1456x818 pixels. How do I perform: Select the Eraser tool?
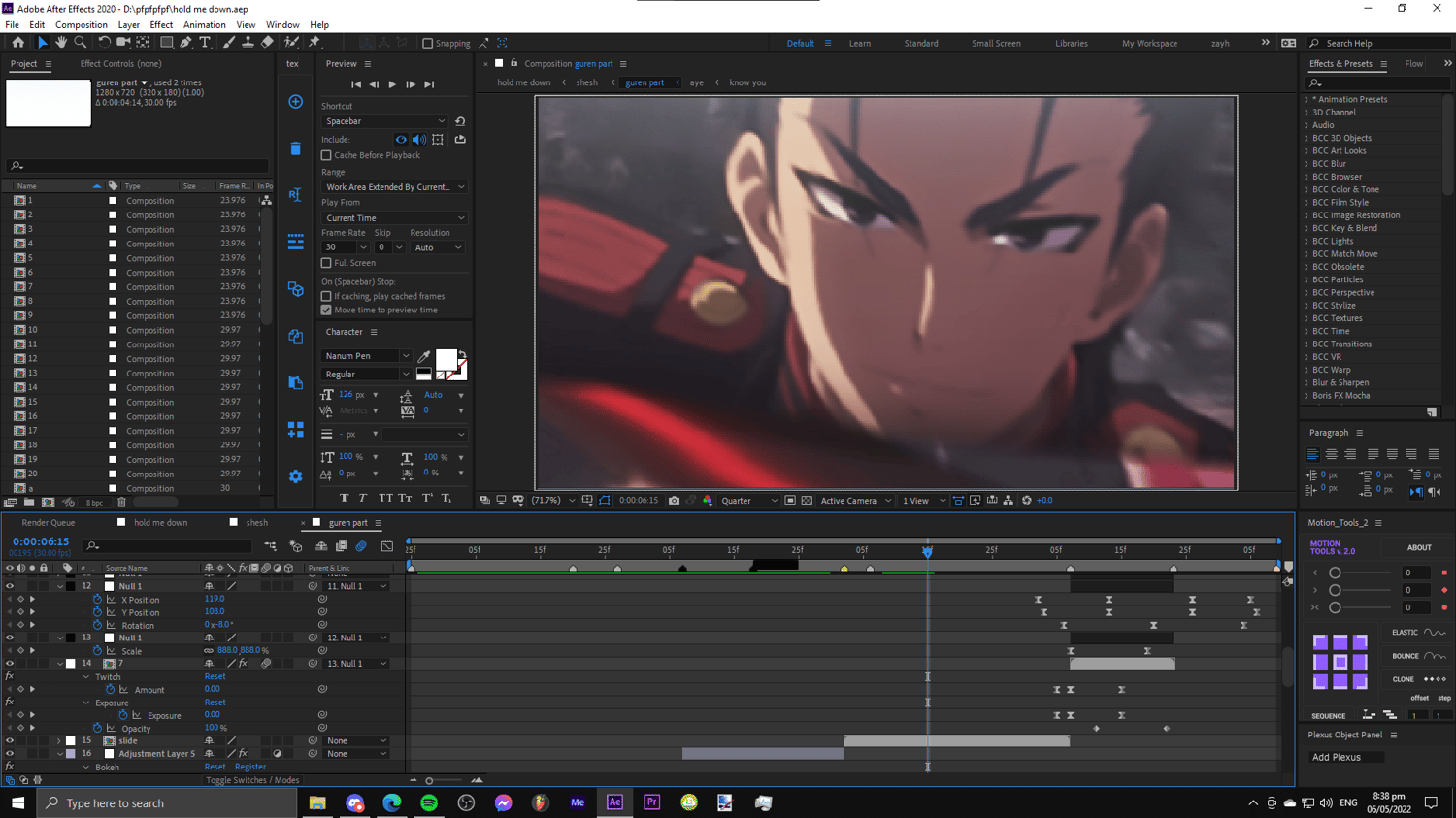(267, 43)
